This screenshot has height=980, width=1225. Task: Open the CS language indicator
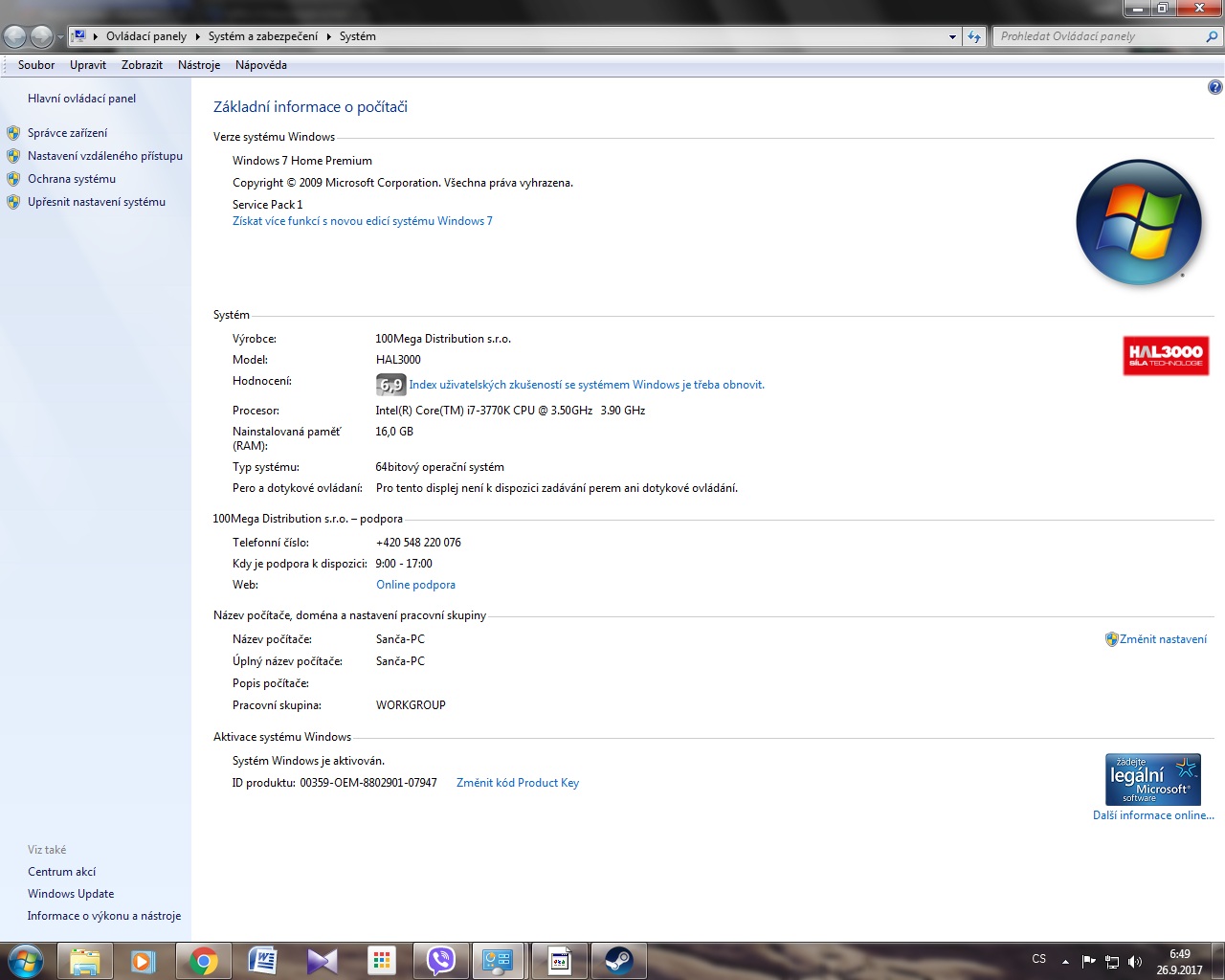[1039, 959]
